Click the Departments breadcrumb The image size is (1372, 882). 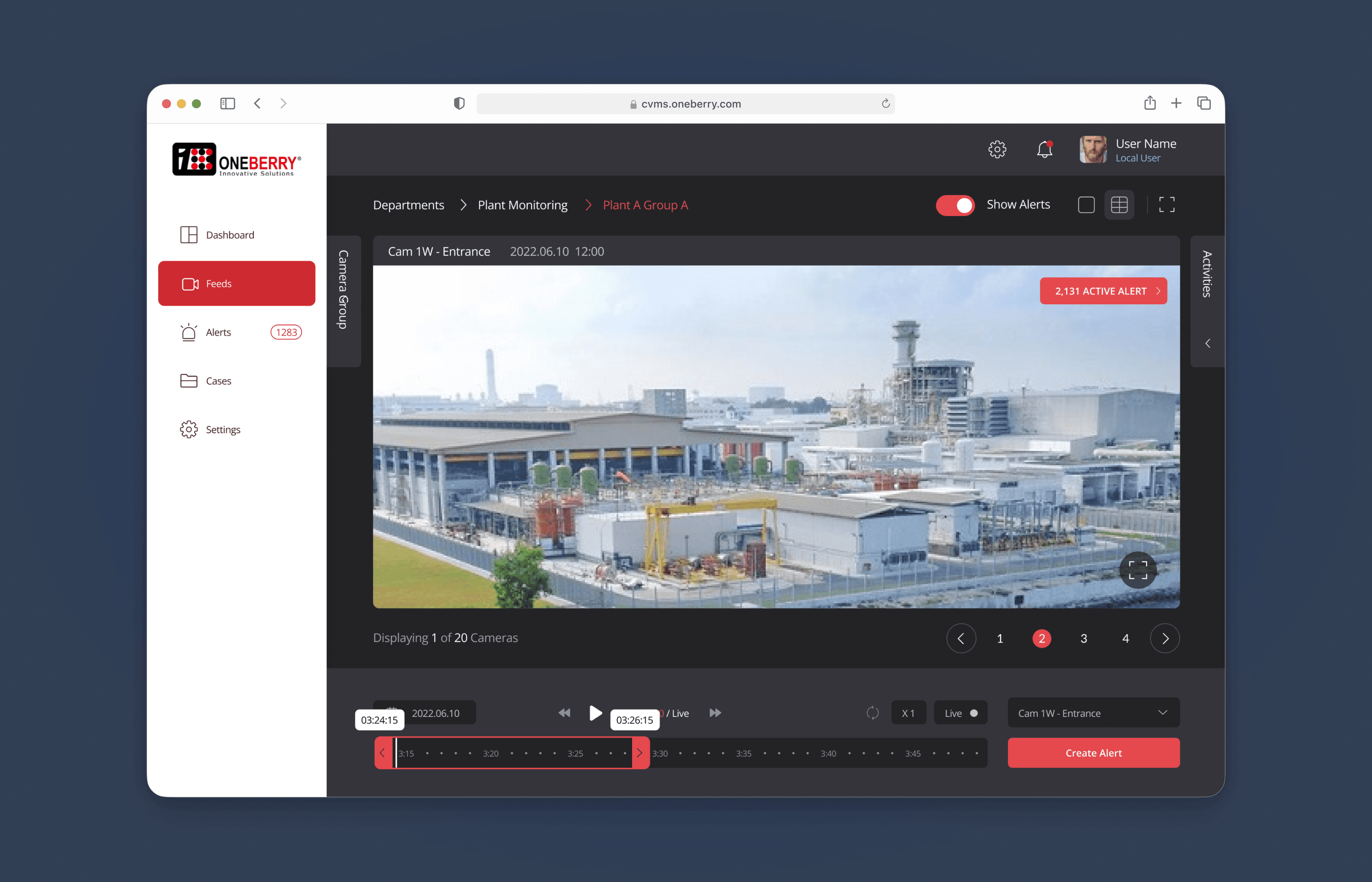(x=409, y=205)
